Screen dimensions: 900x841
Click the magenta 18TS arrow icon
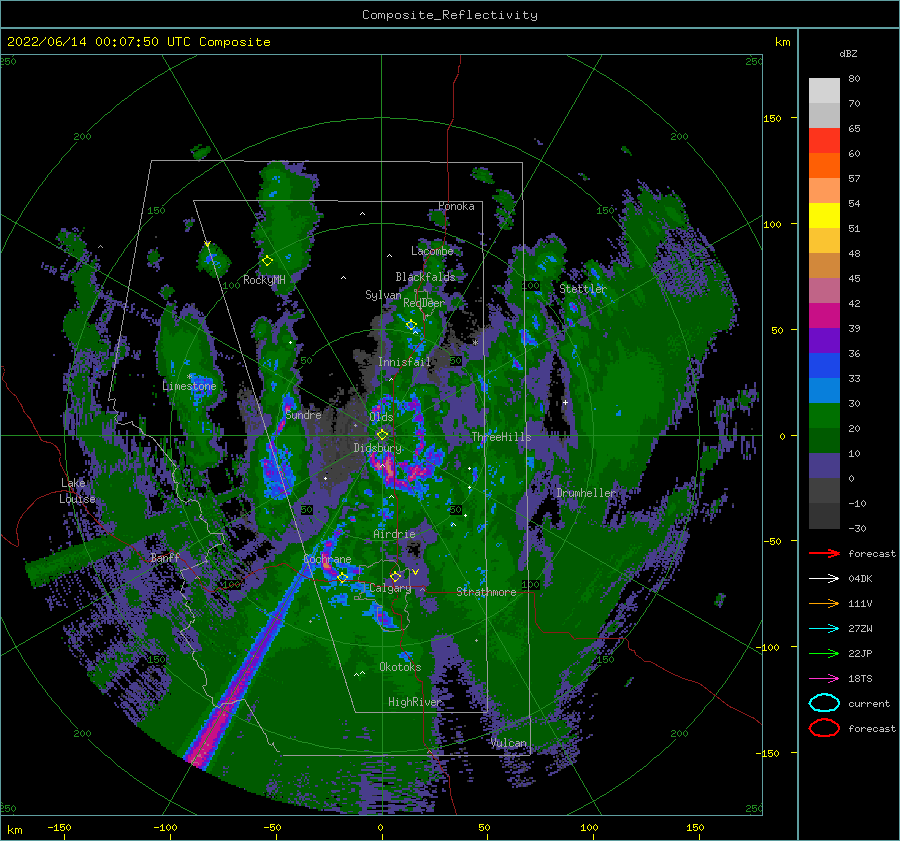pyautogui.click(x=824, y=679)
